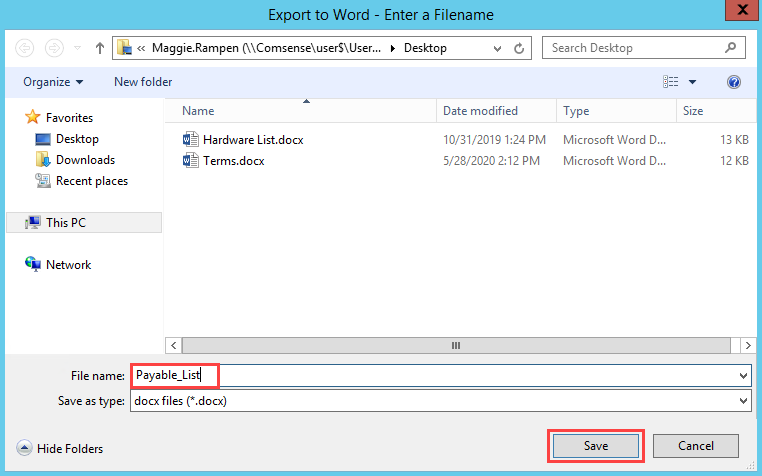The image size is (762, 476).
Task: Change view using the view icon
Action: coord(671,82)
